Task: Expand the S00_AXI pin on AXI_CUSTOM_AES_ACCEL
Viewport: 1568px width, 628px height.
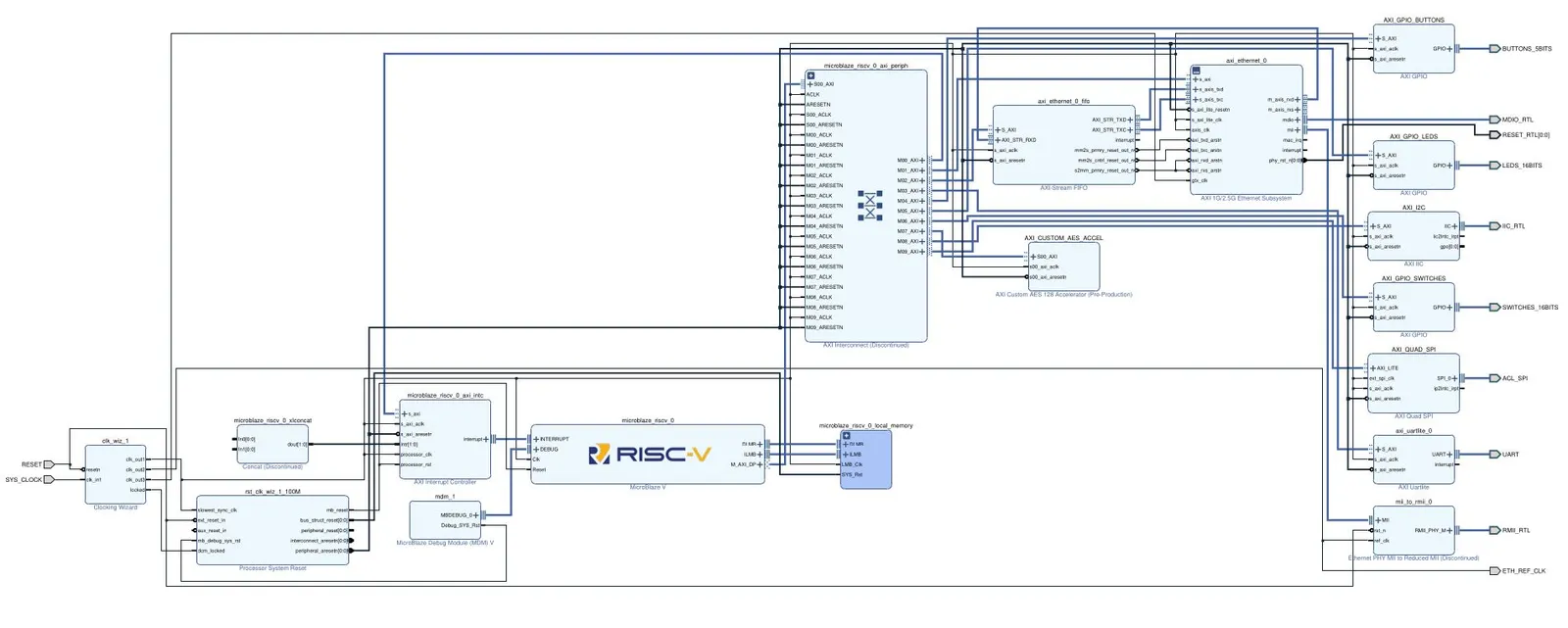Action: pos(1033,257)
